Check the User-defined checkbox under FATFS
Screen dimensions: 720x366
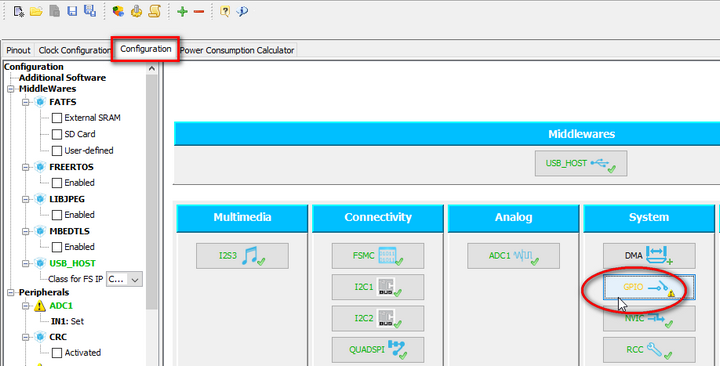tap(57, 151)
